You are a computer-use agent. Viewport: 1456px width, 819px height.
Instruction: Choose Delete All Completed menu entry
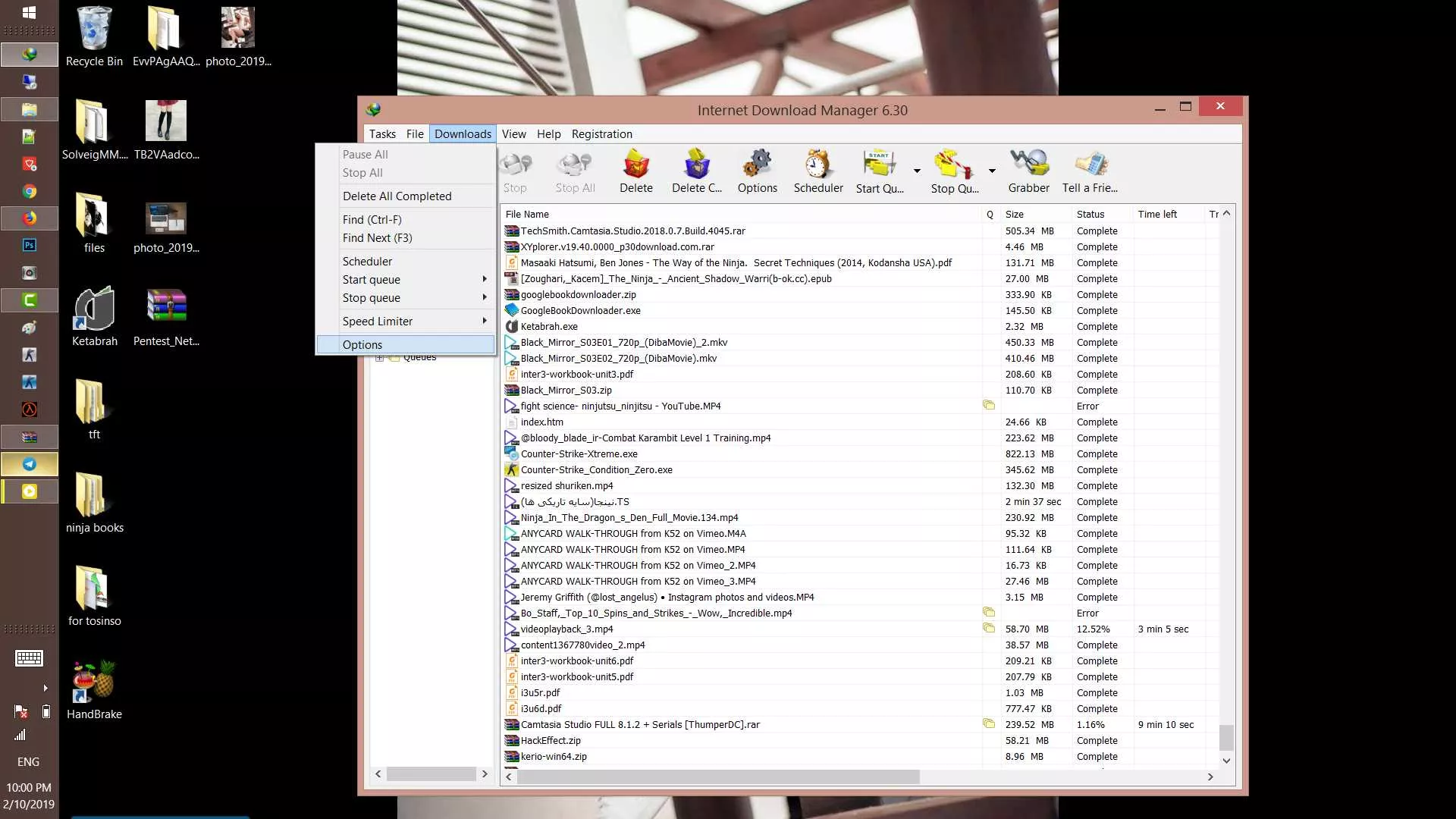point(406,196)
